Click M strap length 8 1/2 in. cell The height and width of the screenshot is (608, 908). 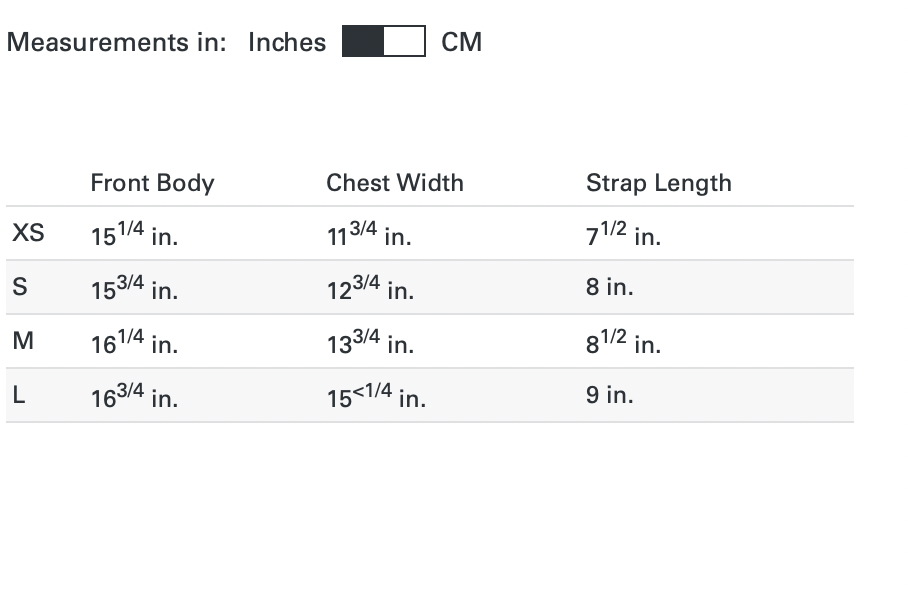[623, 343]
